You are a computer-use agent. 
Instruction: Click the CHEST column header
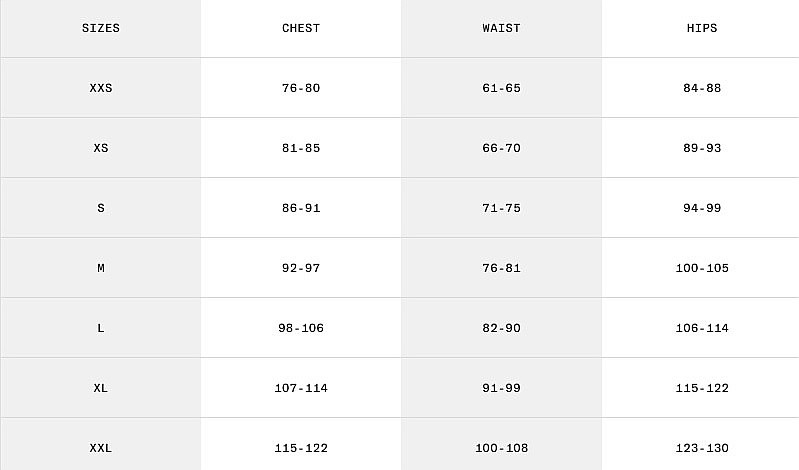[x=301, y=28]
